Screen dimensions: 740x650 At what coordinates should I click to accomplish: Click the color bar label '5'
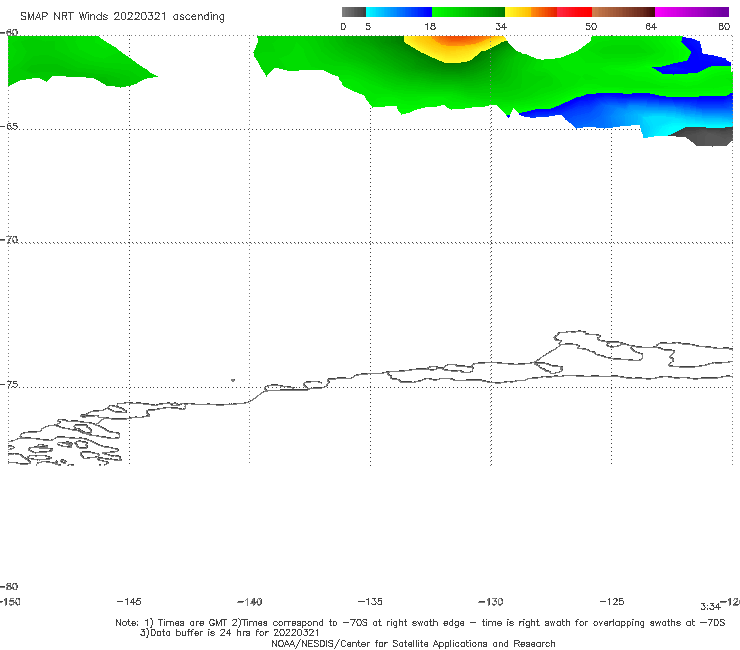(368, 26)
